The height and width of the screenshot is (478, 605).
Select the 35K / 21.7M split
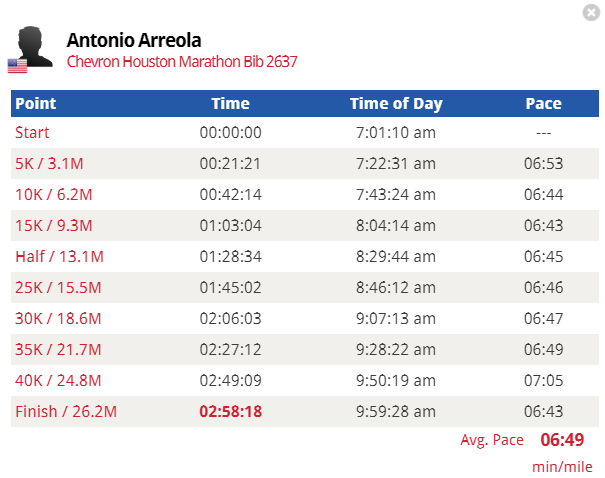pyautogui.click(x=58, y=349)
